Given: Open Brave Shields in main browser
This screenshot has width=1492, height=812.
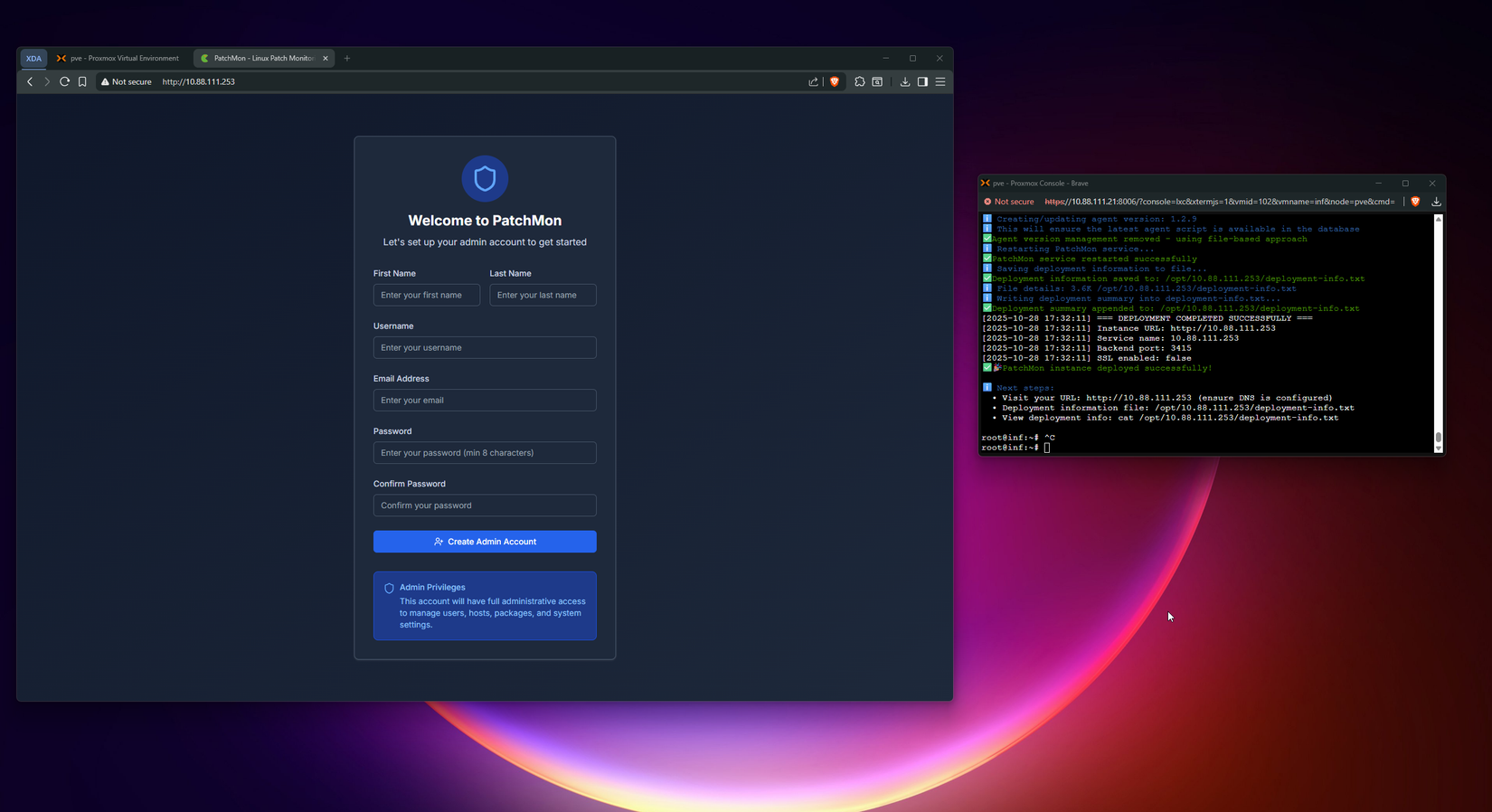Looking at the screenshot, I should click(x=835, y=81).
